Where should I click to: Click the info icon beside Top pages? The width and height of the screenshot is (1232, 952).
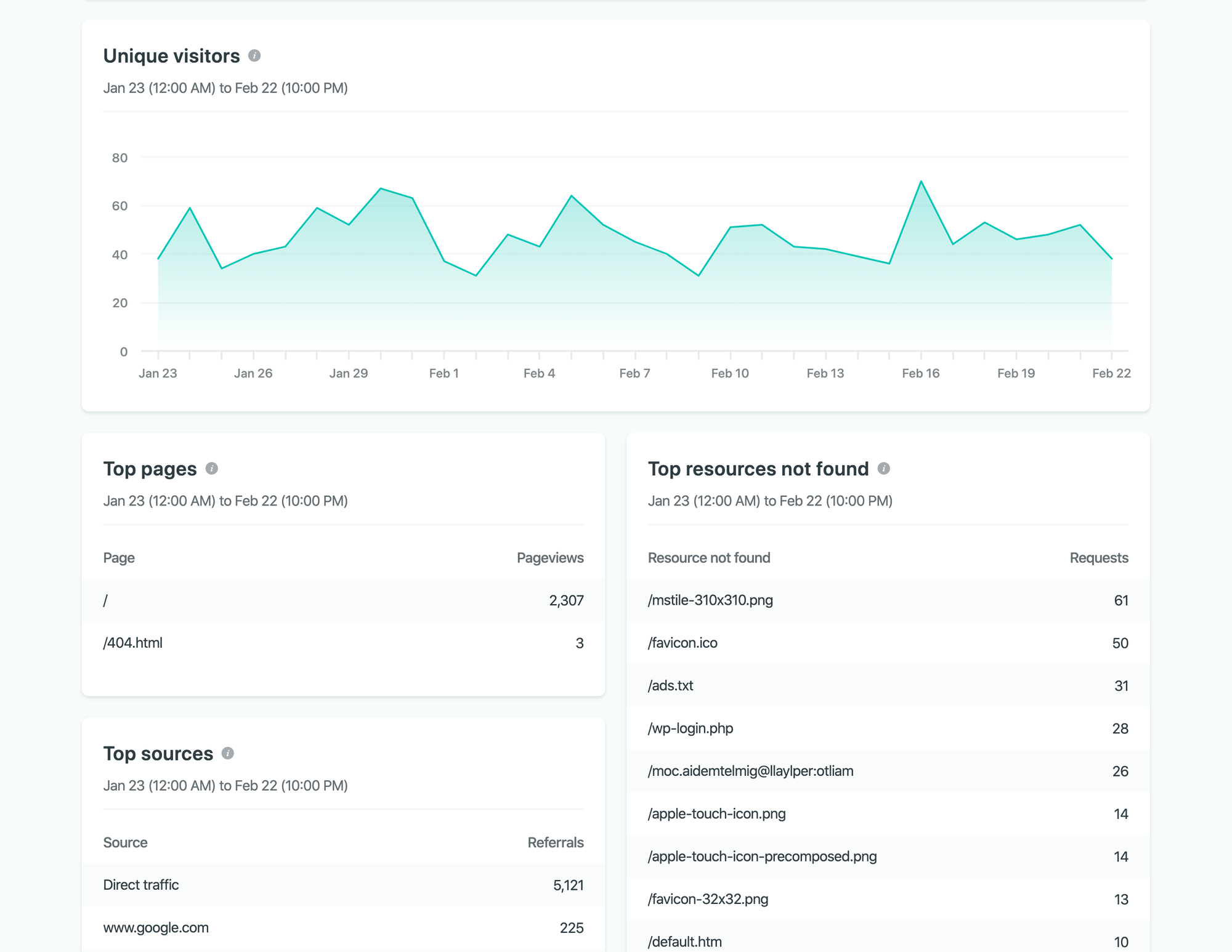point(212,469)
